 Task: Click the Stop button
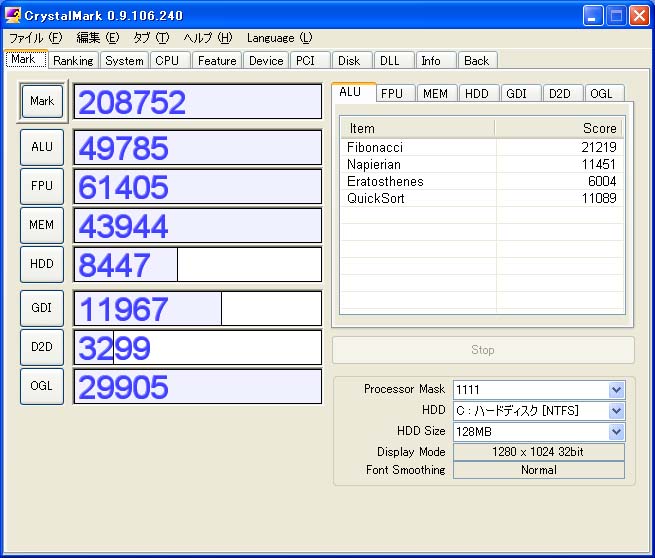click(x=483, y=350)
